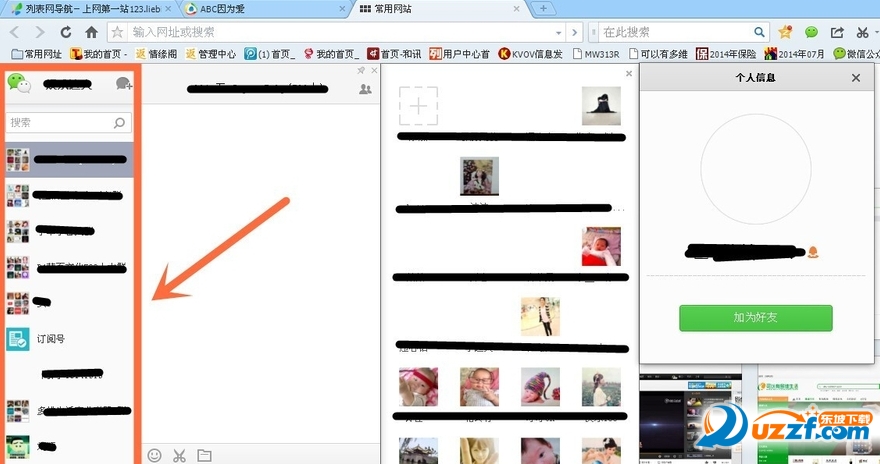Open the 常用网址 bookmarks folder

pos(36,53)
